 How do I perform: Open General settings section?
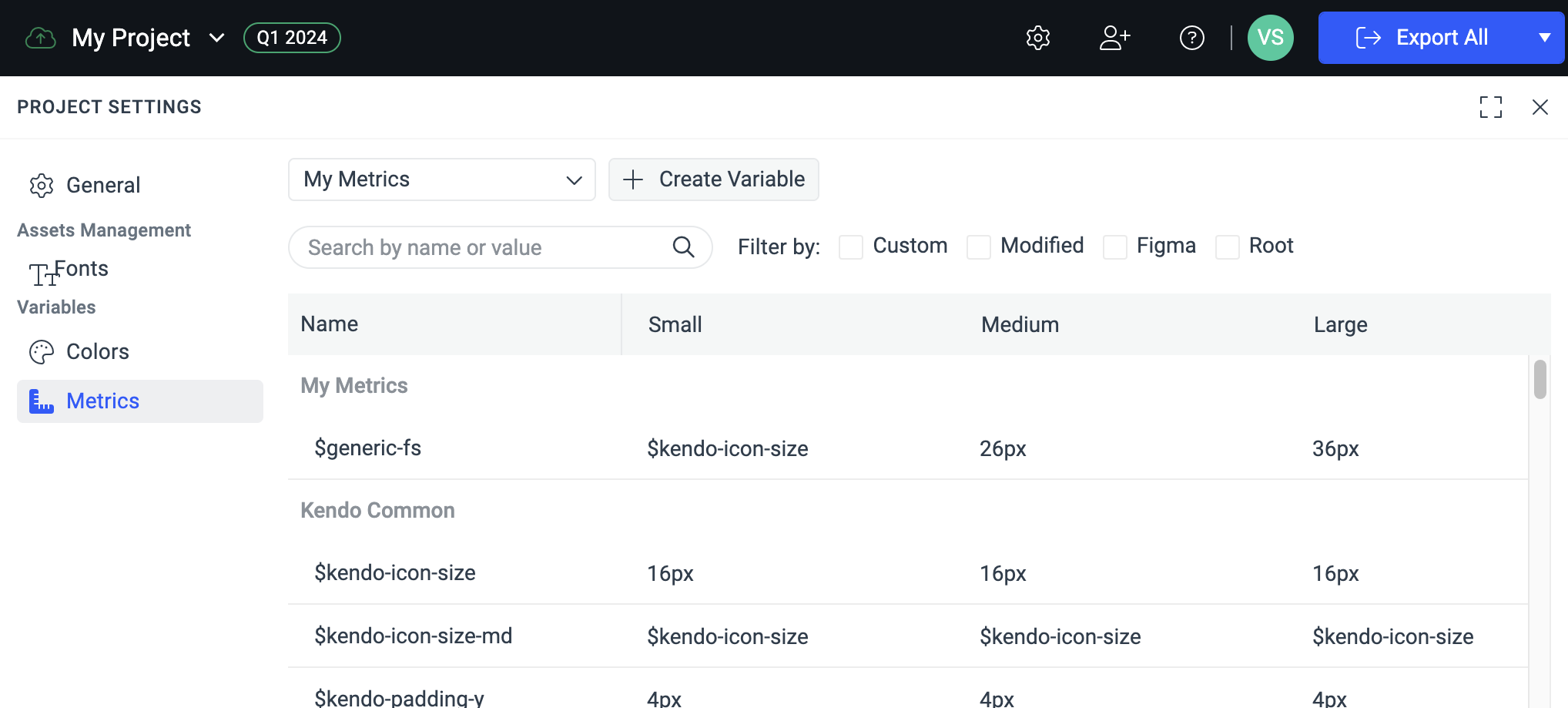tap(140, 186)
